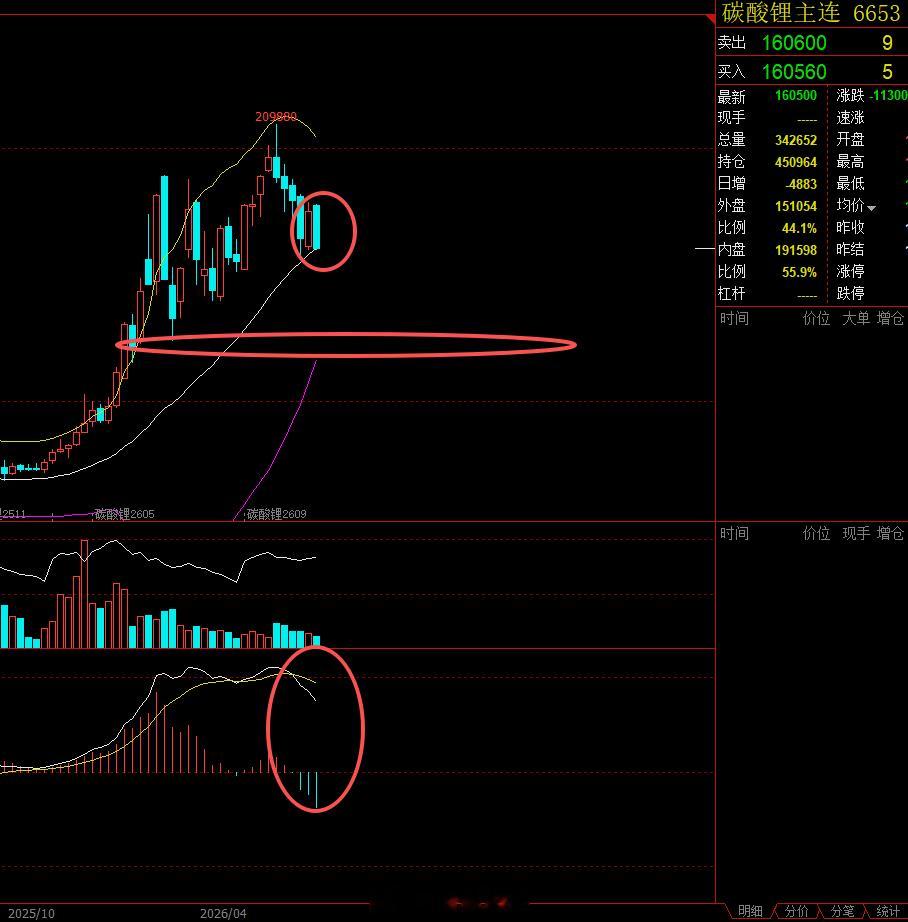Click the 昨结 label
This screenshot has width=908, height=922.
(850, 249)
